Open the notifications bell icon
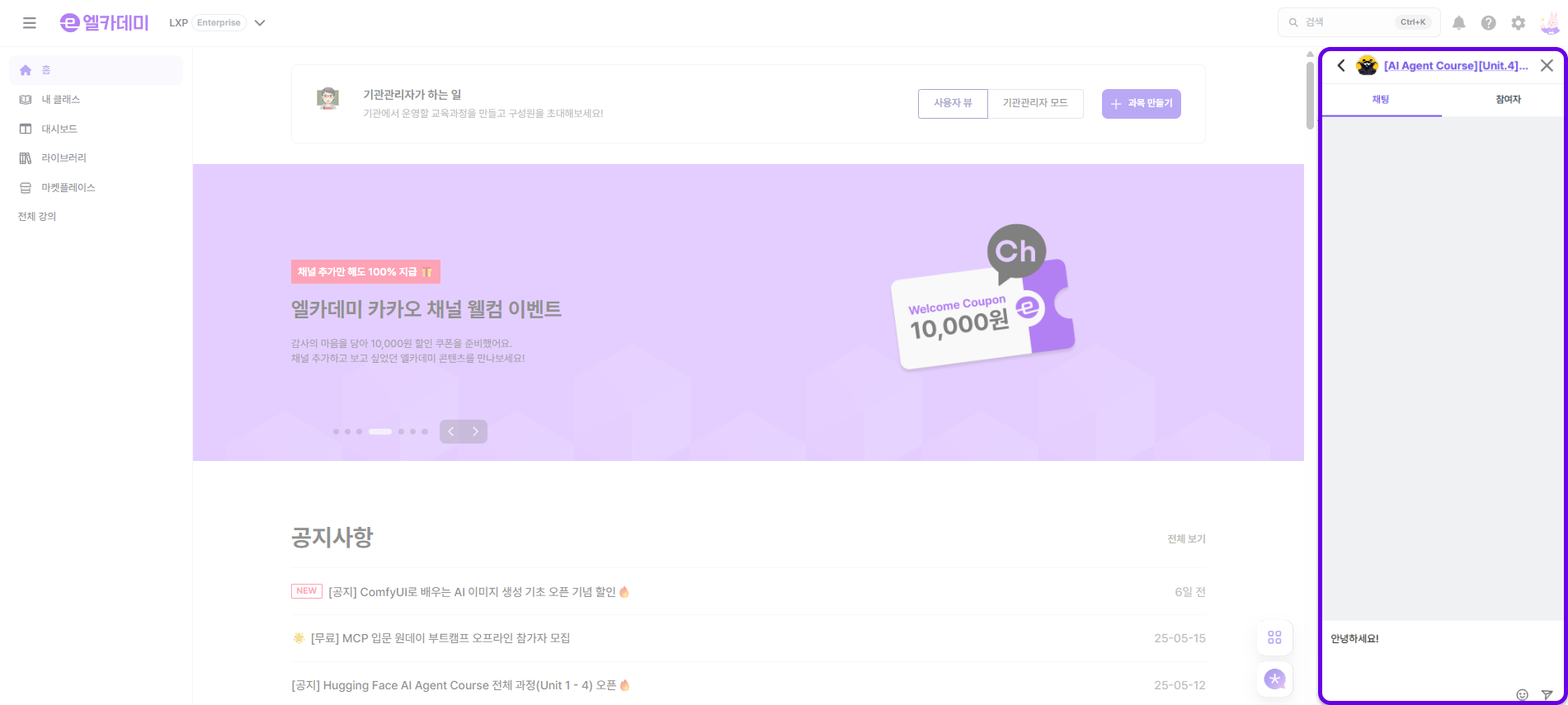The image size is (1568, 705). pos(1459,23)
